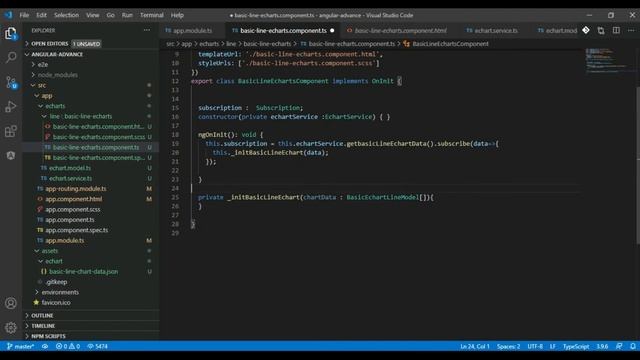Open favicon.ico in explorer
Image resolution: width=640 pixels, height=360 pixels.
pyautogui.click(x=56, y=302)
